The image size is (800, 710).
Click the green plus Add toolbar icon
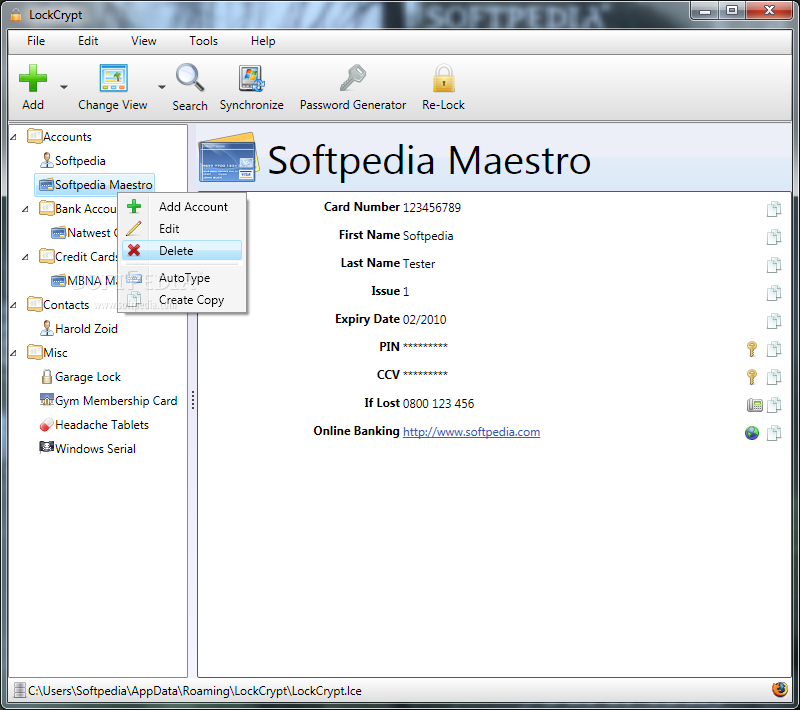click(x=33, y=78)
